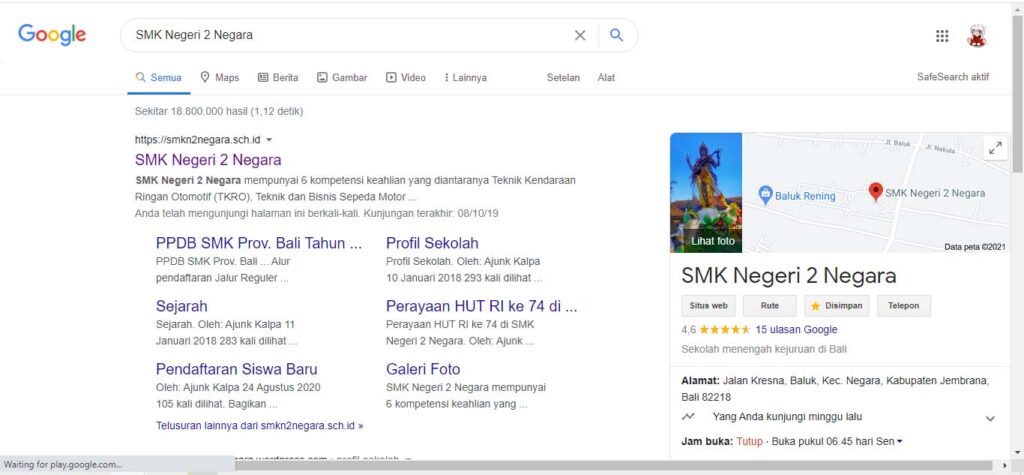This screenshot has height=475, width=1024.
Task: Click the blue magnifier search icon
Action: (x=616, y=35)
